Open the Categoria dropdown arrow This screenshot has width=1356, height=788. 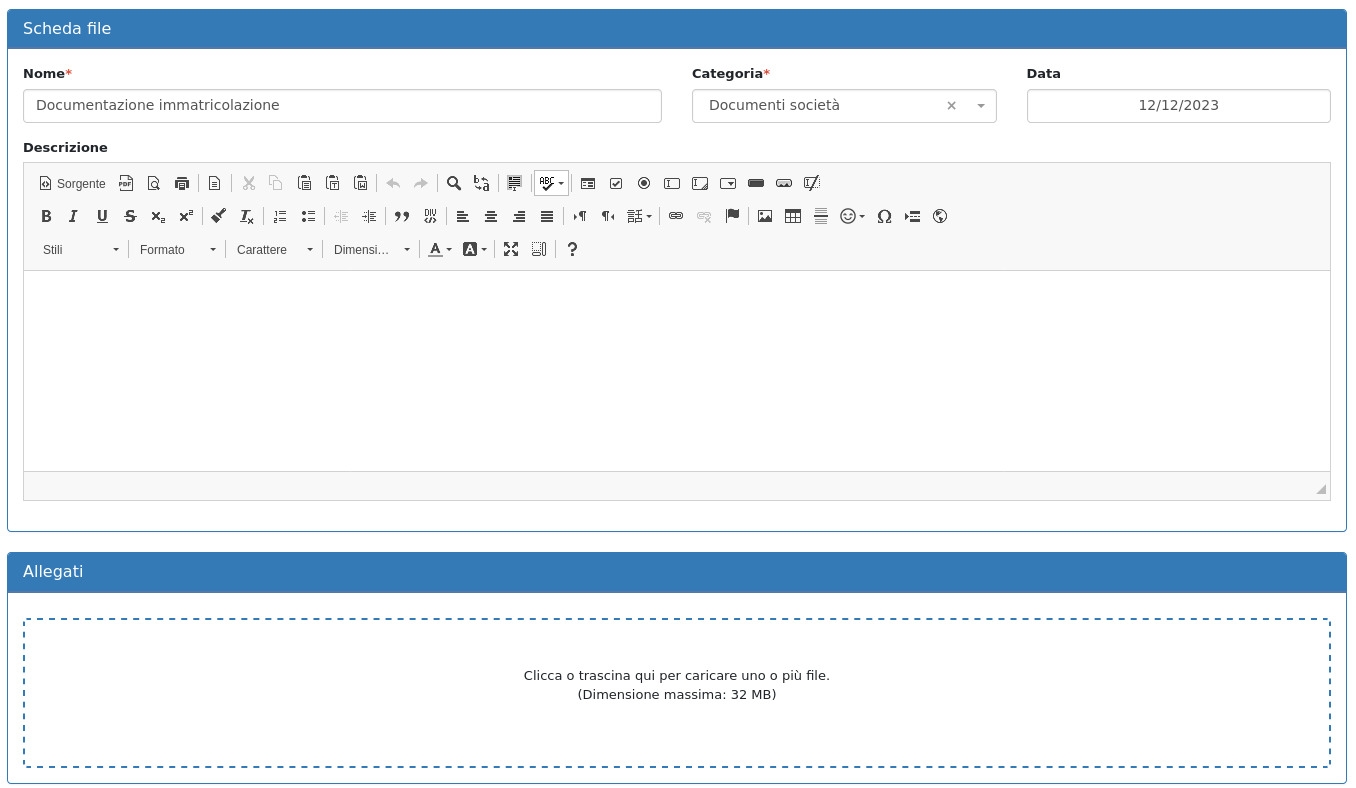(981, 106)
